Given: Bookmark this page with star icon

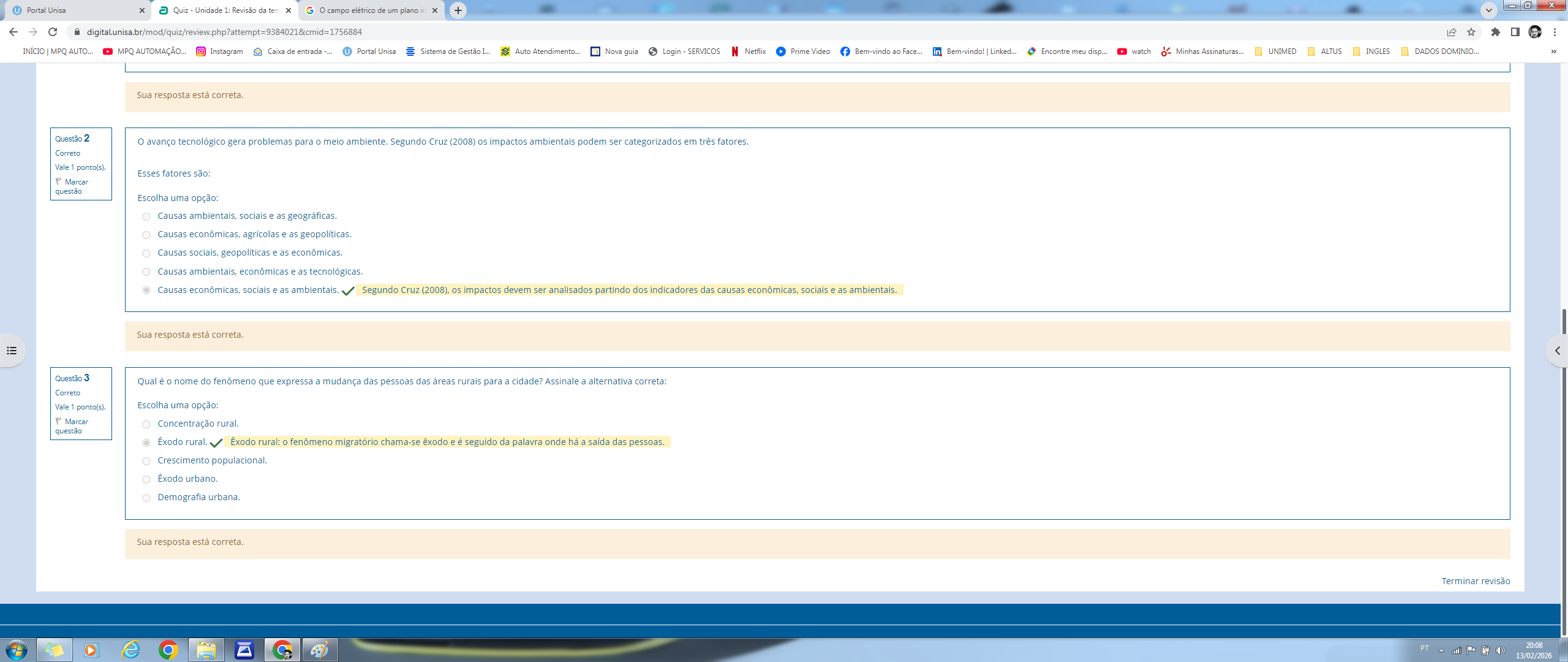Looking at the screenshot, I should [1471, 32].
